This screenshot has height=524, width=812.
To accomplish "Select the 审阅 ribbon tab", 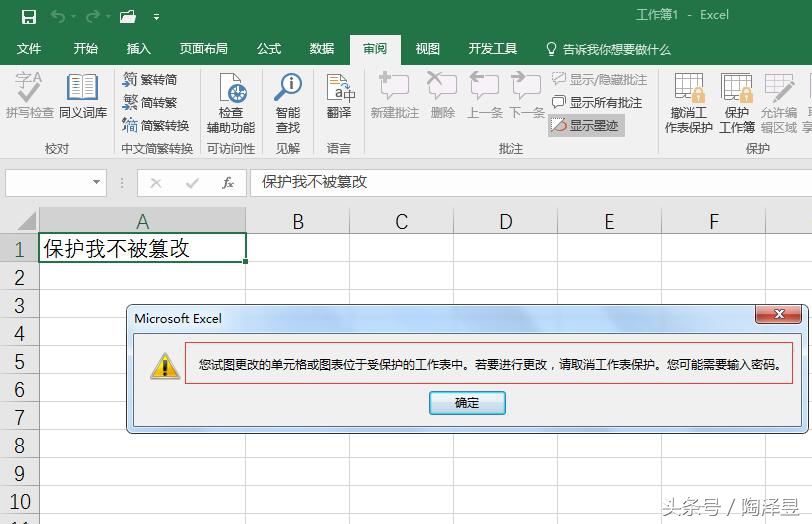I will [x=375, y=49].
